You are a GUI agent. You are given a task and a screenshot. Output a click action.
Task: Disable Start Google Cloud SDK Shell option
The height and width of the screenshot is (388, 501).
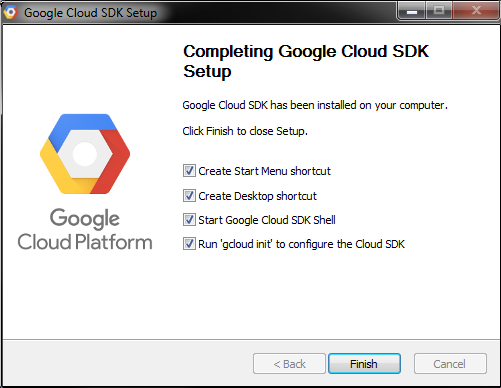[189, 220]
